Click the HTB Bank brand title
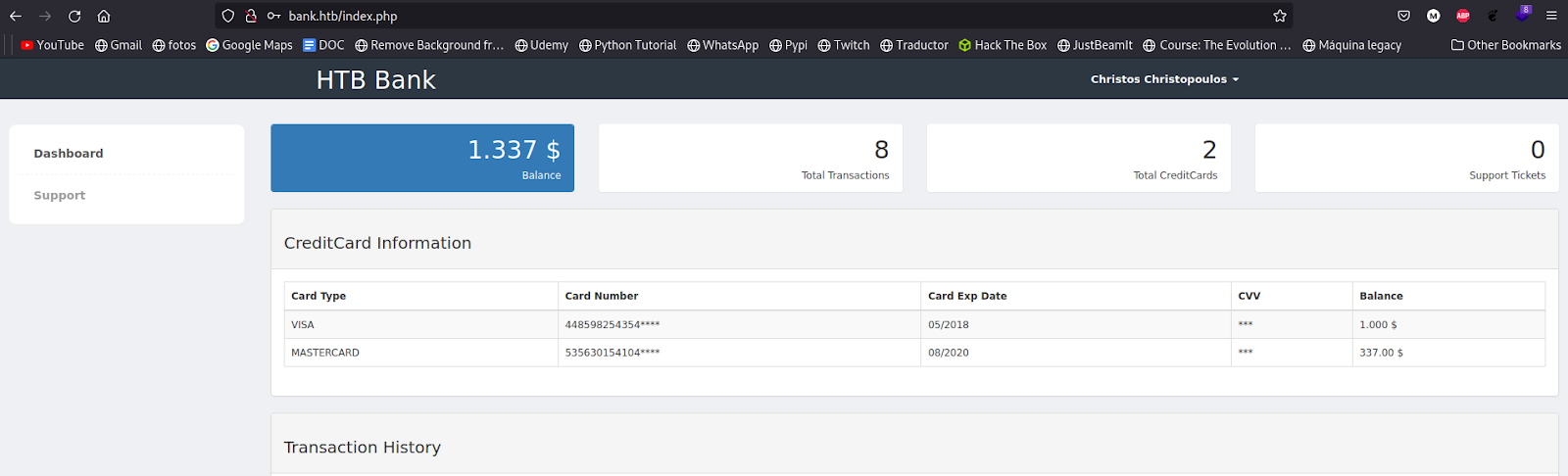Screen dimensions: 1568x476 click(375, 79)
